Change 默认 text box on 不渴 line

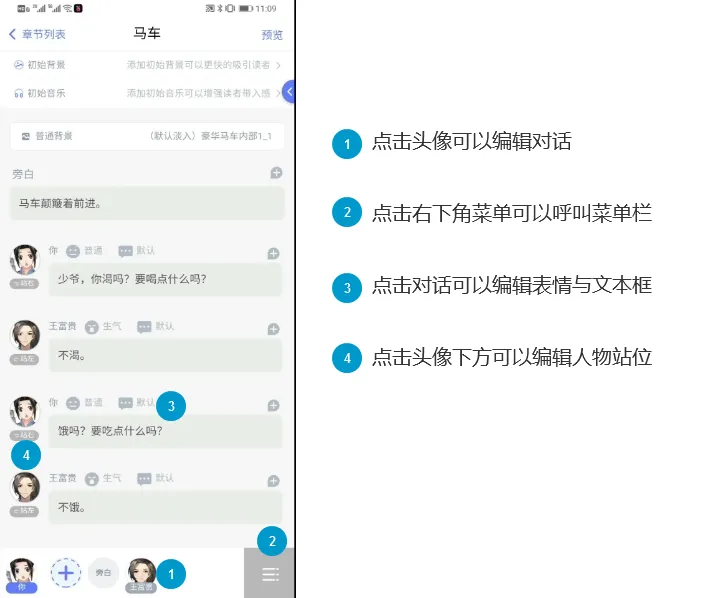pyautogui.click(x=155, y=327)
